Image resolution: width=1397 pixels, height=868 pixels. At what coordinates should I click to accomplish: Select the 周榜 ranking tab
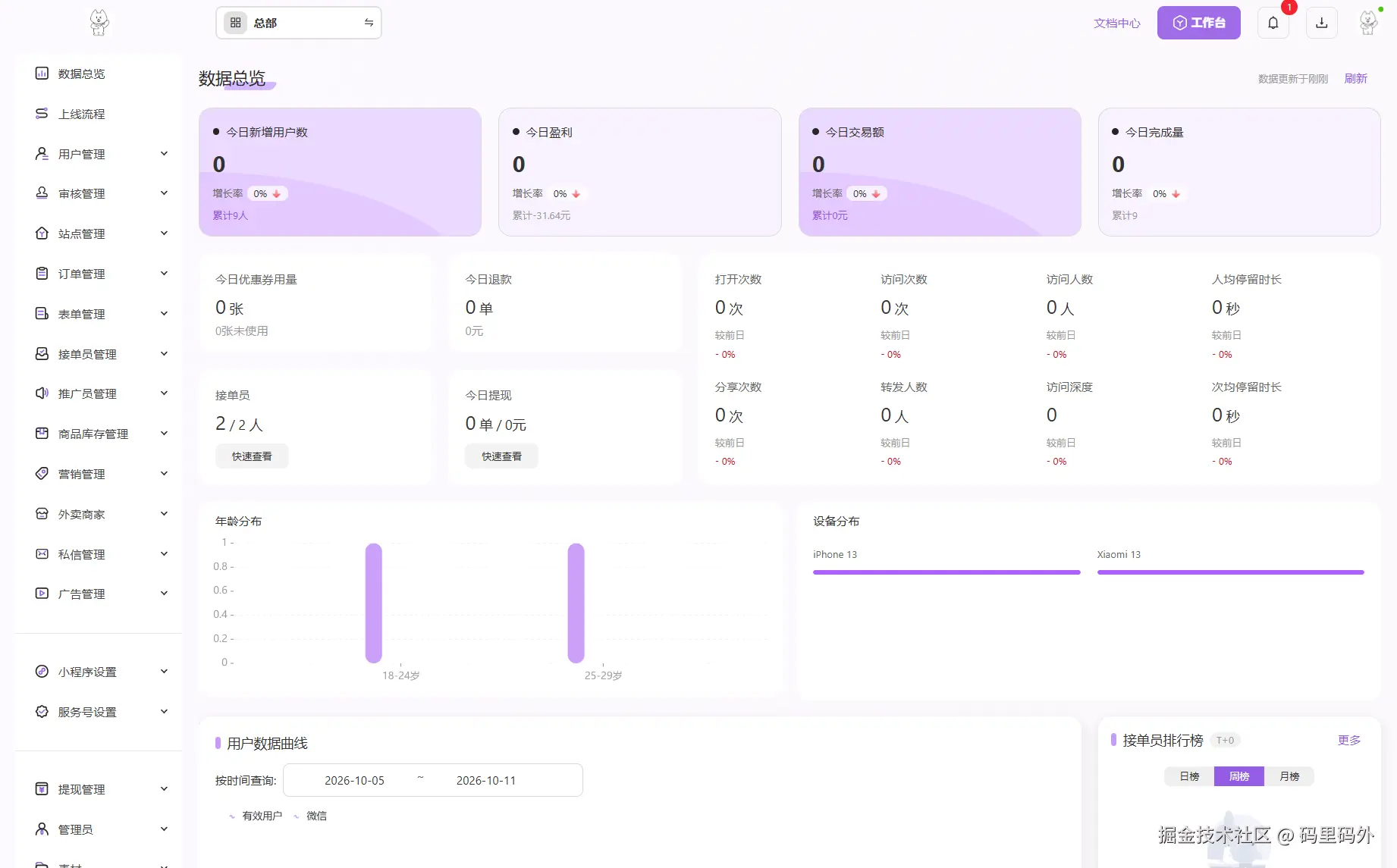1239,776
